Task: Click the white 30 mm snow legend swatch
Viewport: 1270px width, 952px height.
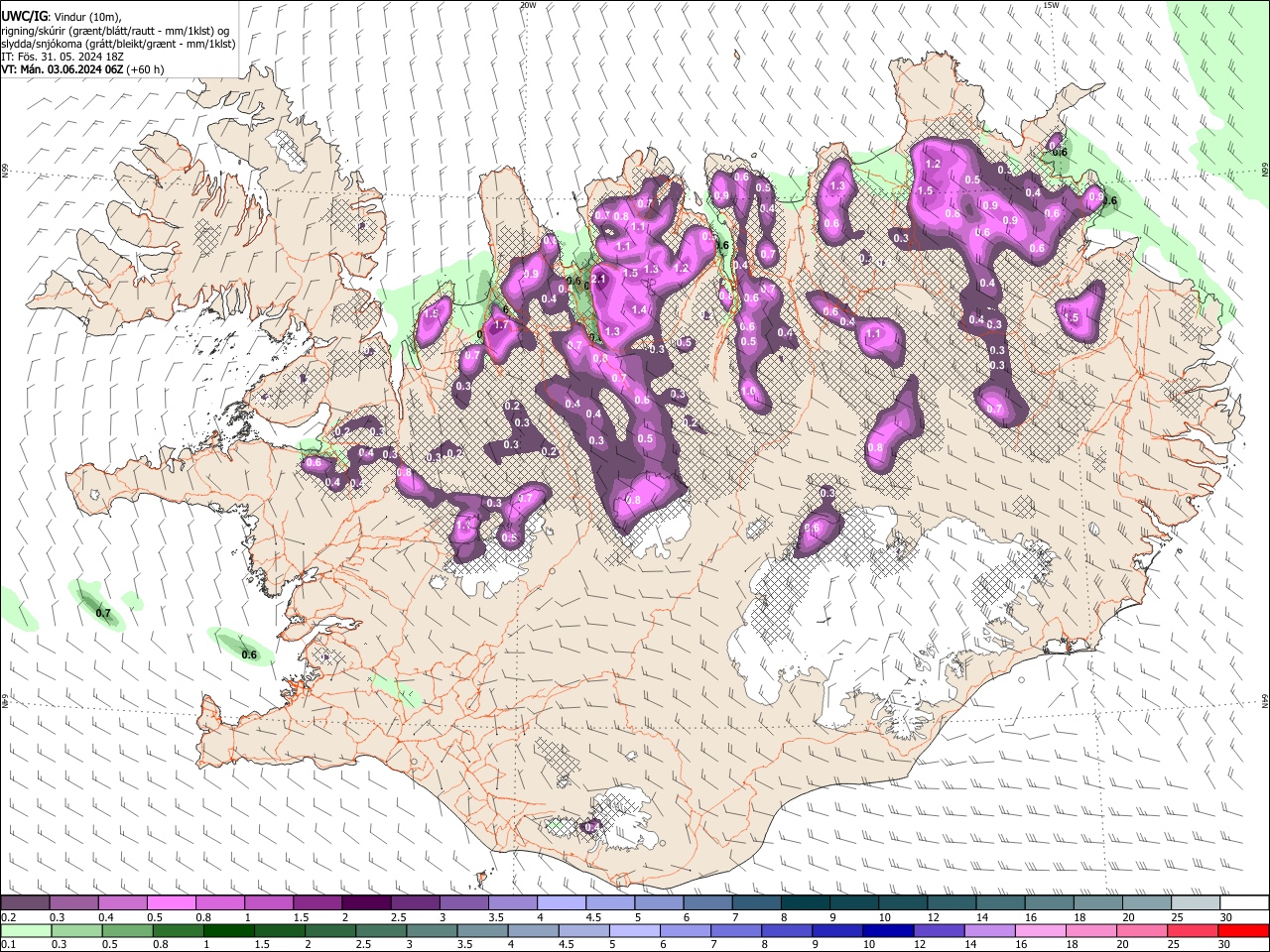Action: (1245, 903)
